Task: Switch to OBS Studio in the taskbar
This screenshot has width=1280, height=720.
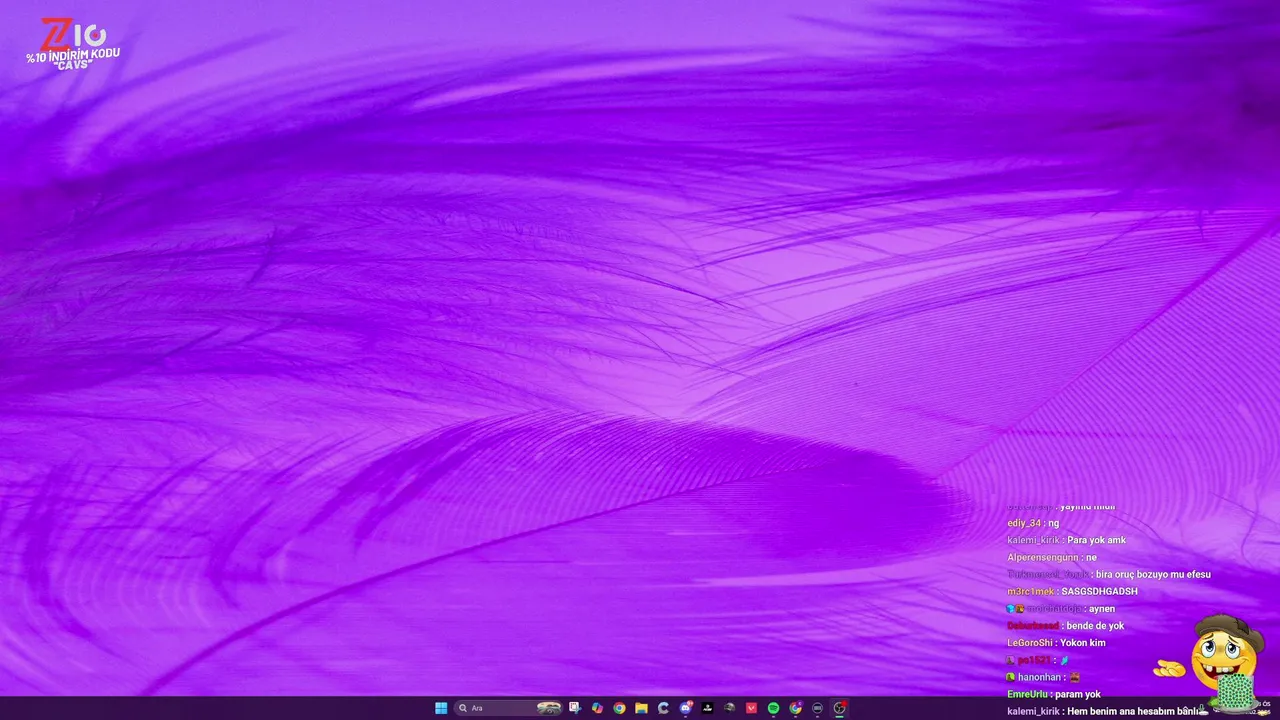Action: point(840,708)
